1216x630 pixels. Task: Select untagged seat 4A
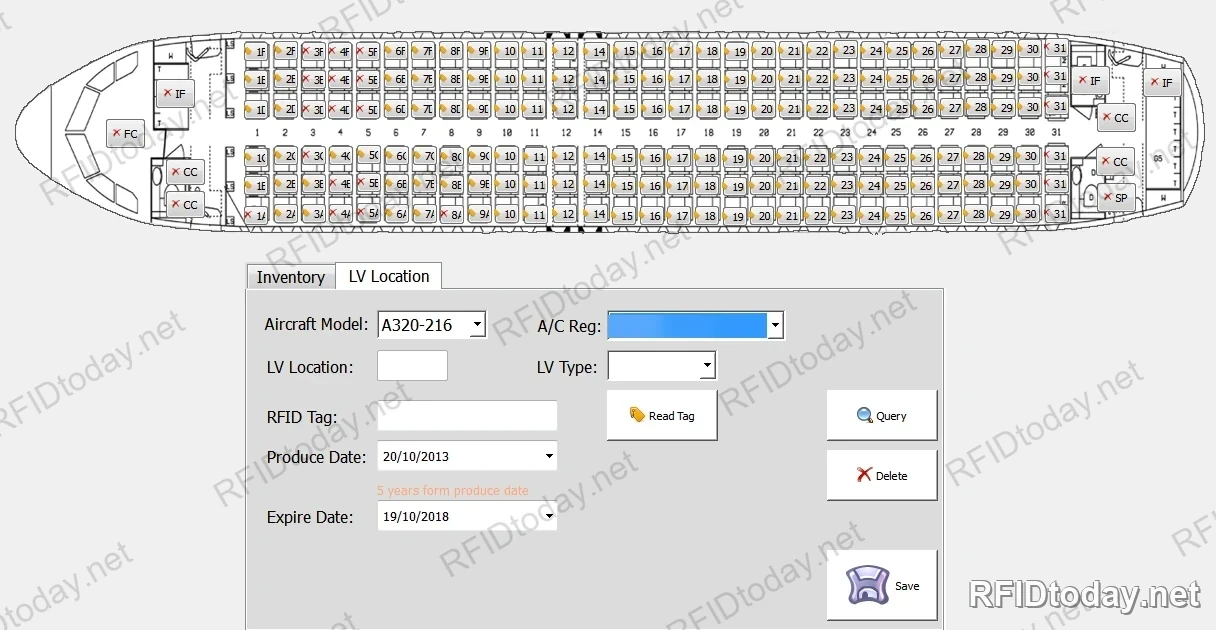[340, 214]
